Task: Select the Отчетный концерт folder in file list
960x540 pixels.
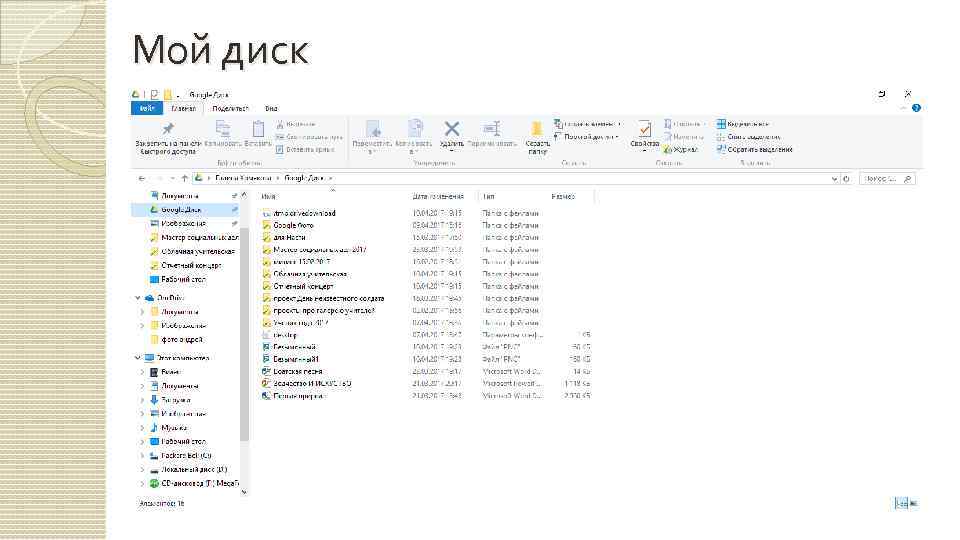Action: coord(298,287)
